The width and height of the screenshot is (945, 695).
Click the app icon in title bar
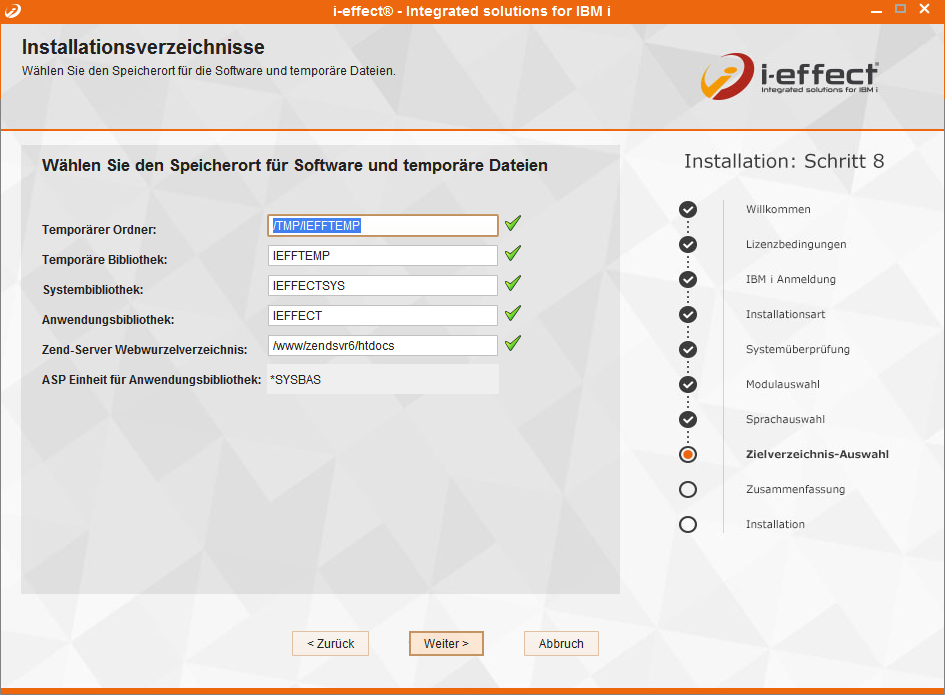click(12, 9)
